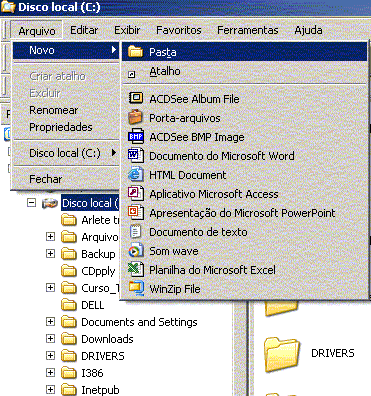
Task: Expand the DRIVERS folder tree node
Action: click(50, 356)
